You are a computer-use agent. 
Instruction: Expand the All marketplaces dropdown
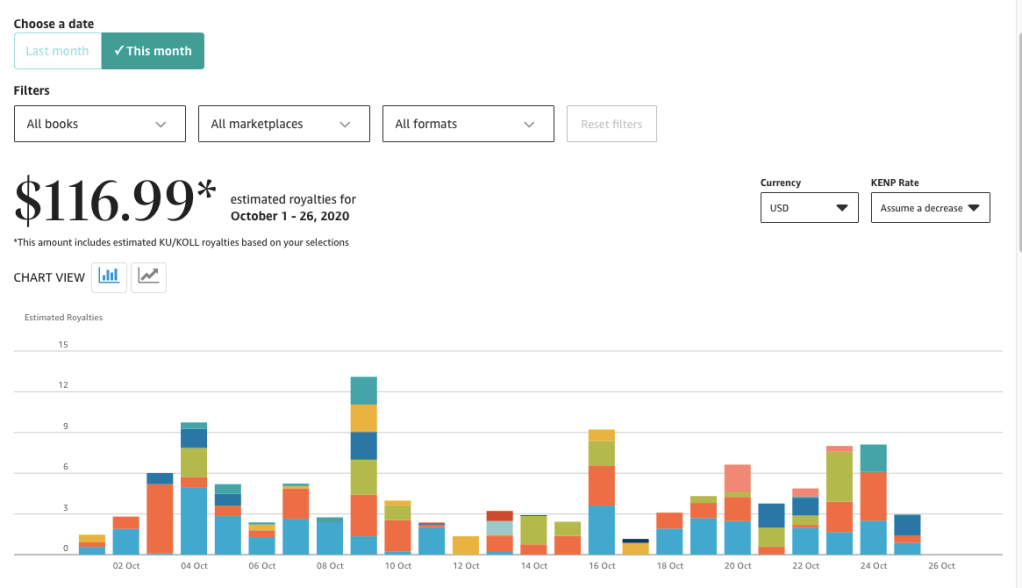tap(284, 124)
